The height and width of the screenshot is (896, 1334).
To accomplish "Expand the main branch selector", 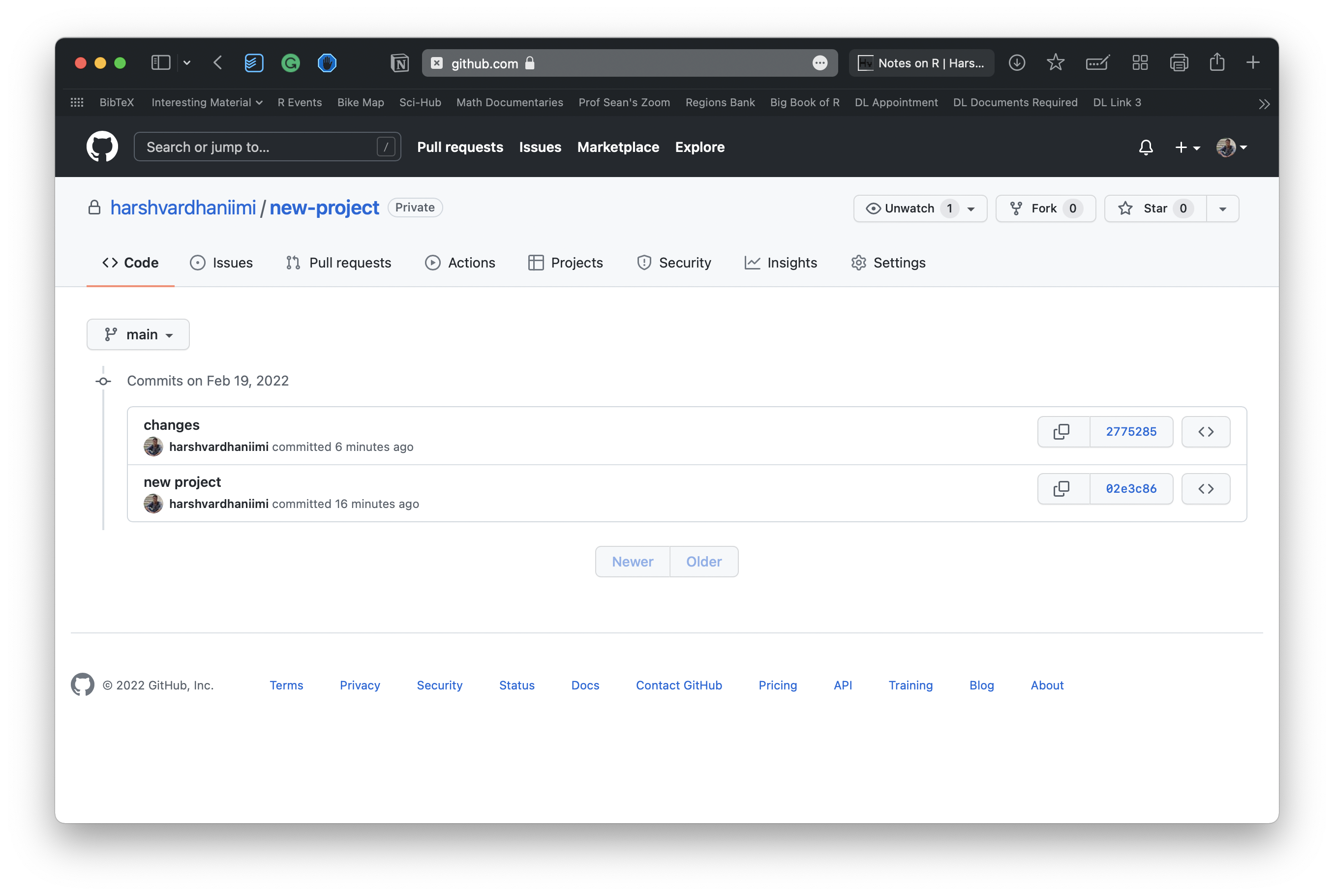I will (x=138, y=335).
